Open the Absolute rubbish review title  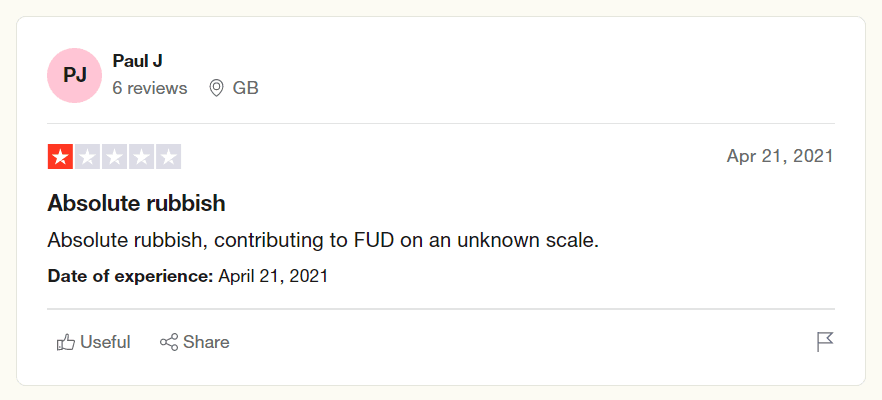(136, 204)
